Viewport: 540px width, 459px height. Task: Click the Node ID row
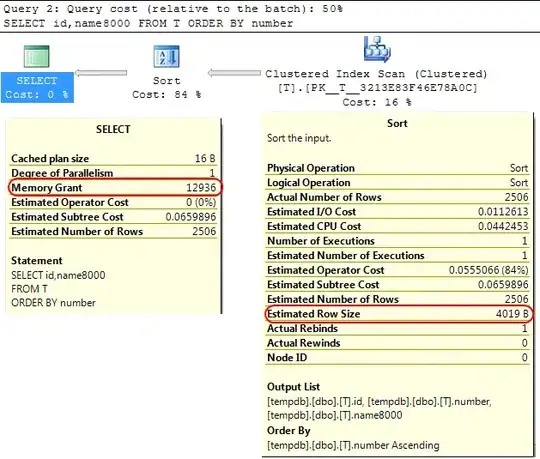[x=398, y=357]
